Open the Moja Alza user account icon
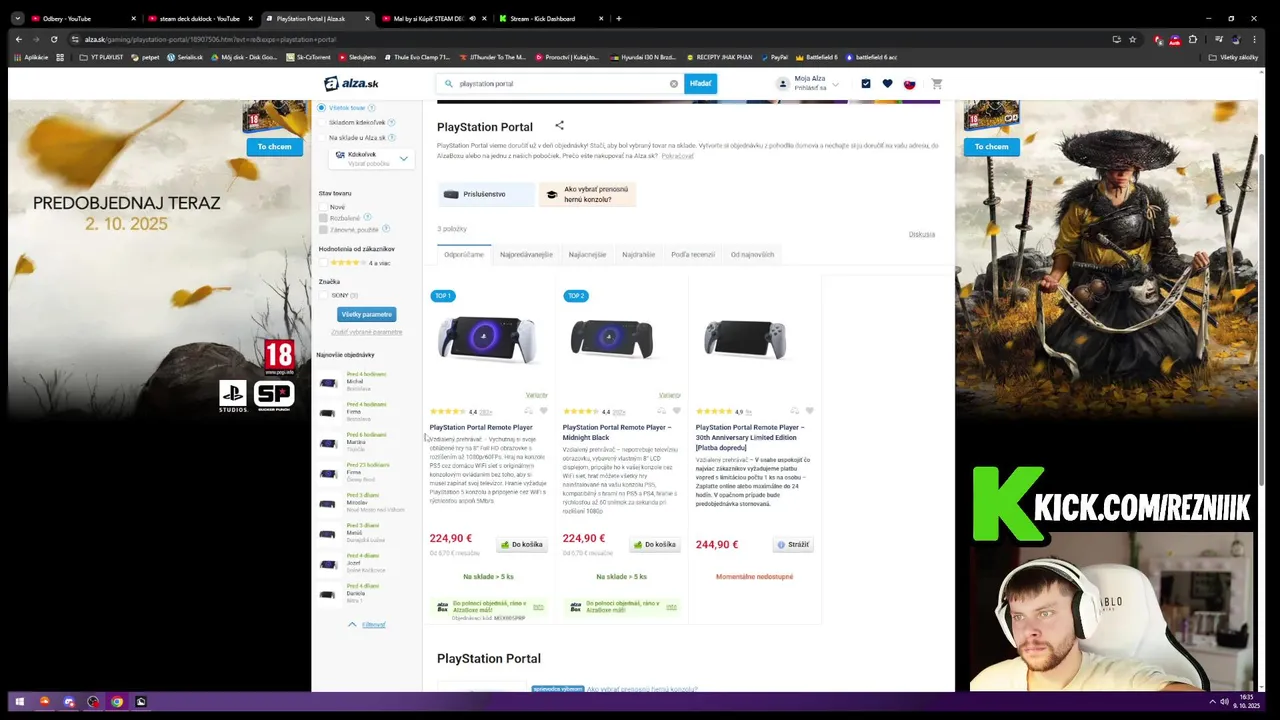Screen dimensions: 1280x720 (x=783, y=84)
